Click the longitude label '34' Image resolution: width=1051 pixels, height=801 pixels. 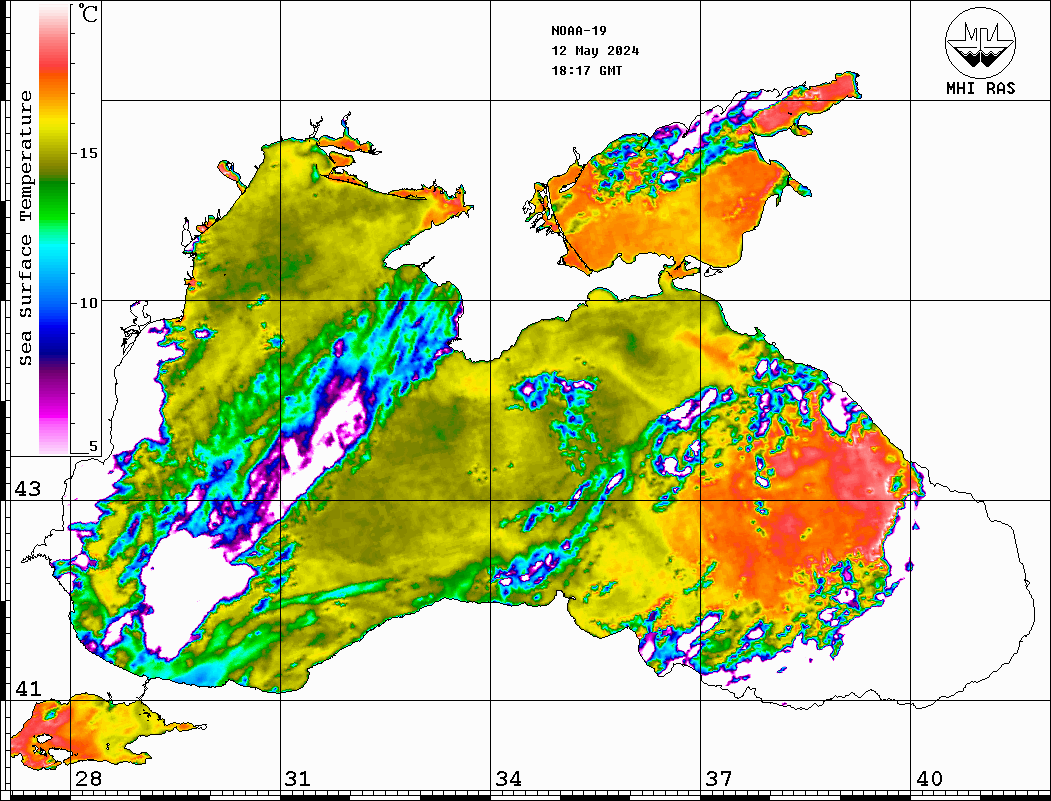508,779
